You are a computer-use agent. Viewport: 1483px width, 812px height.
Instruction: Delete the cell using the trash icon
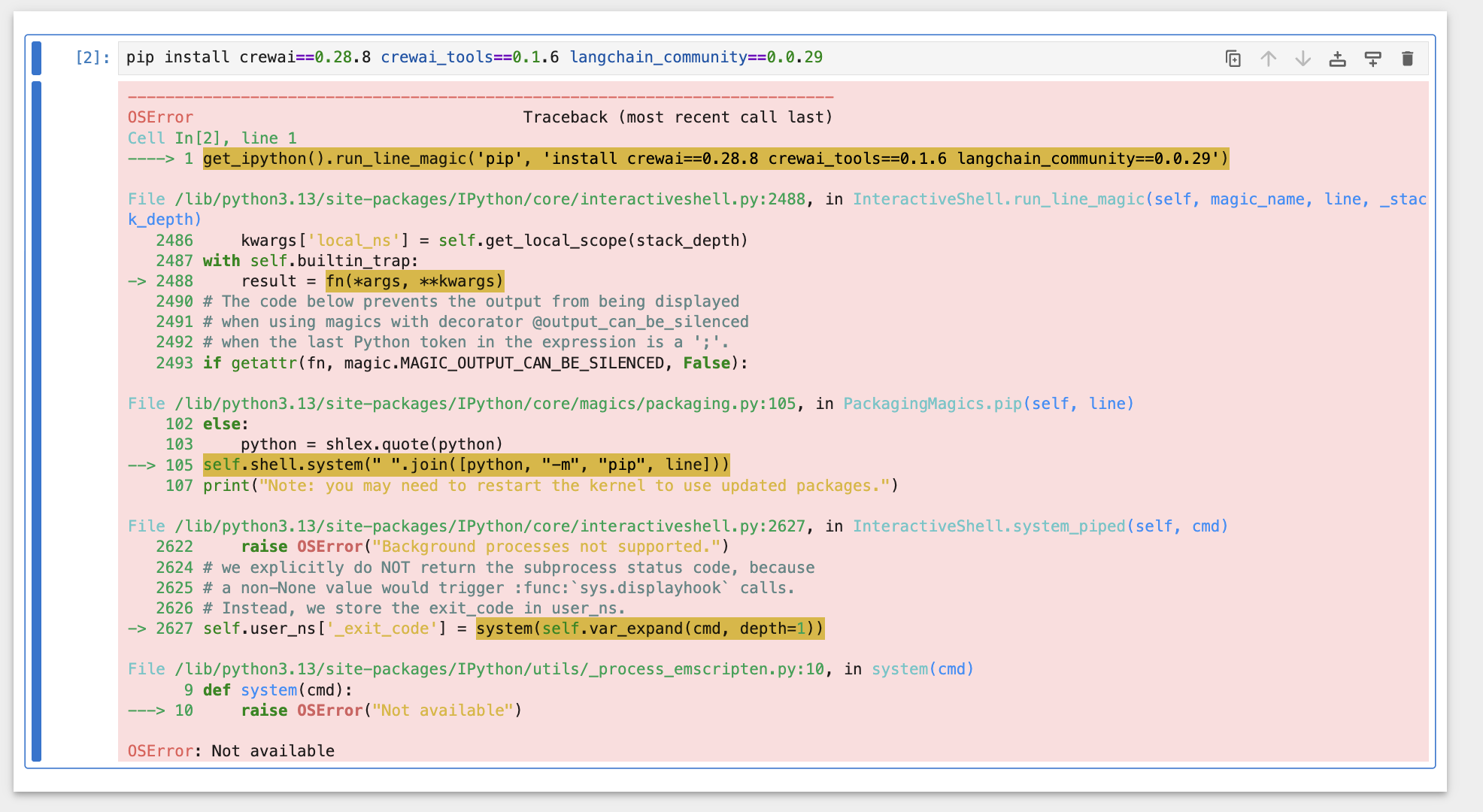pyautogui.click(x=1408, y=59)
